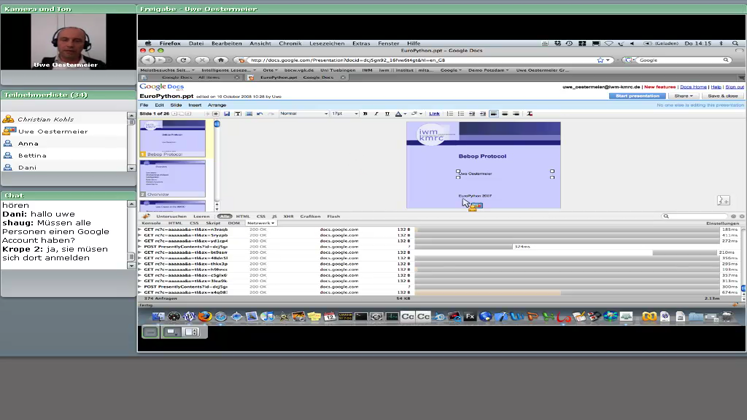The height and width of the screenshot is (420, 747).
Task: Open the Share dropdown button
Action: tap(684, 96)
